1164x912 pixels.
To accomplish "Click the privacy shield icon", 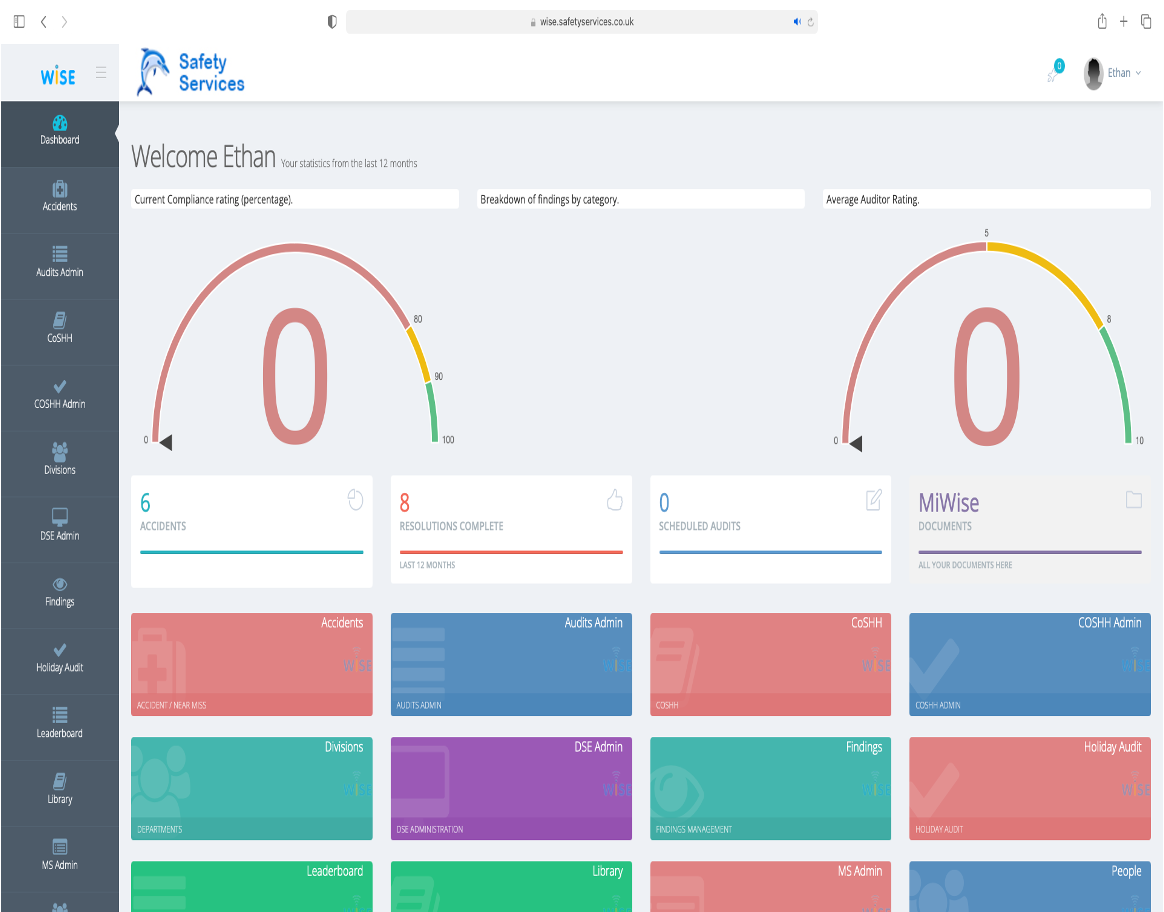I will pos(332,22).
